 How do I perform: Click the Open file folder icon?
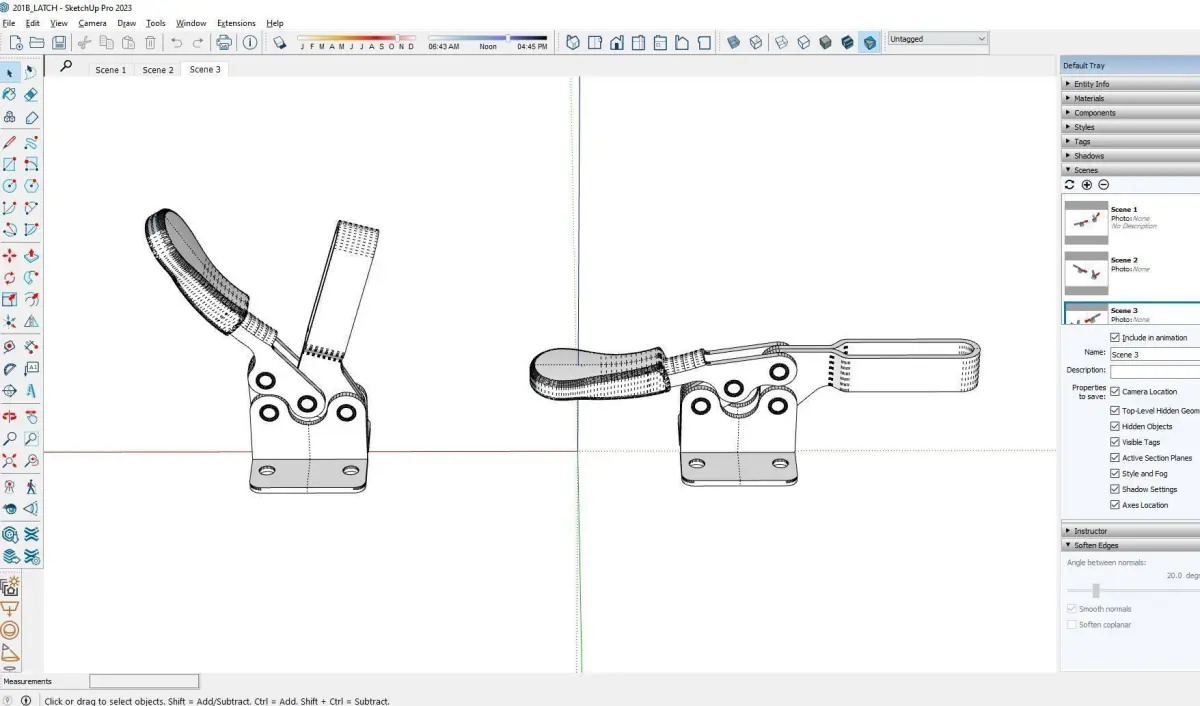point(37,42)
